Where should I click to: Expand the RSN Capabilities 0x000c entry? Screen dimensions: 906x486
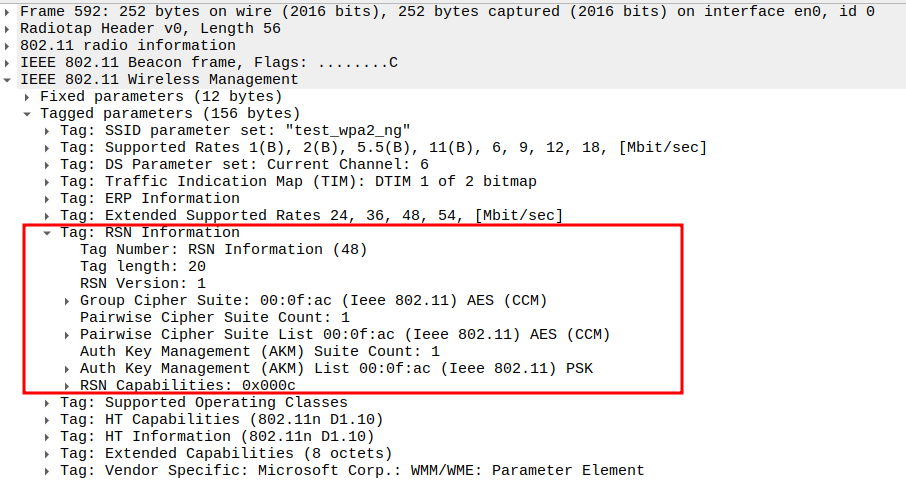[x=68, y=385]
